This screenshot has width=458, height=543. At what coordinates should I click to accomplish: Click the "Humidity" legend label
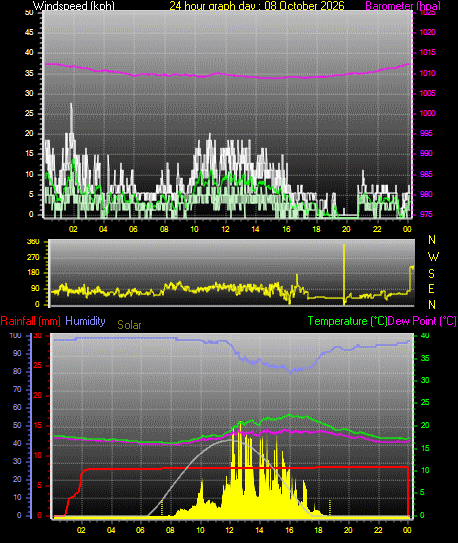tap(85, 321)
